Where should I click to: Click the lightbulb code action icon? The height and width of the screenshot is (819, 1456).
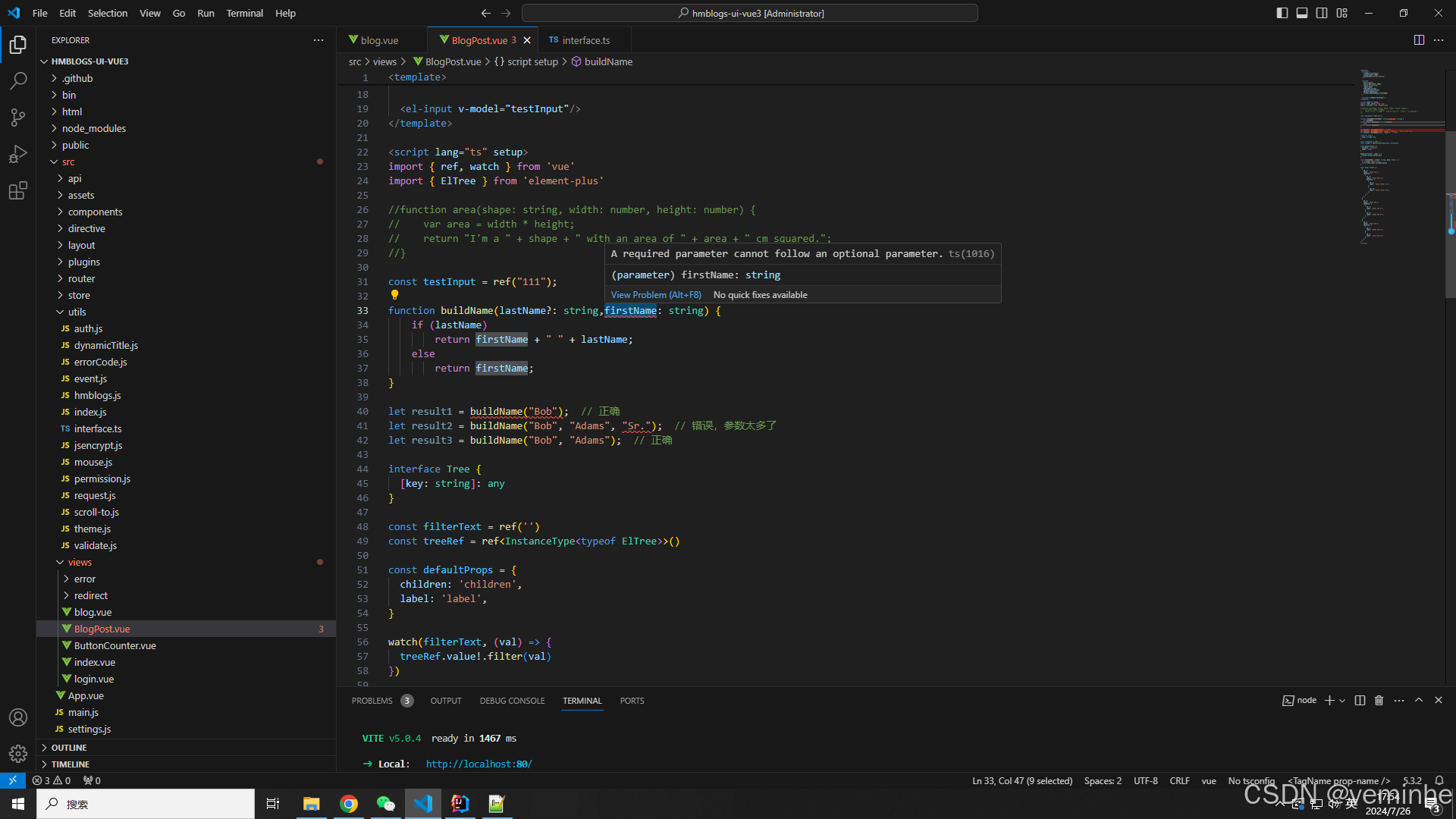[394, 295]
